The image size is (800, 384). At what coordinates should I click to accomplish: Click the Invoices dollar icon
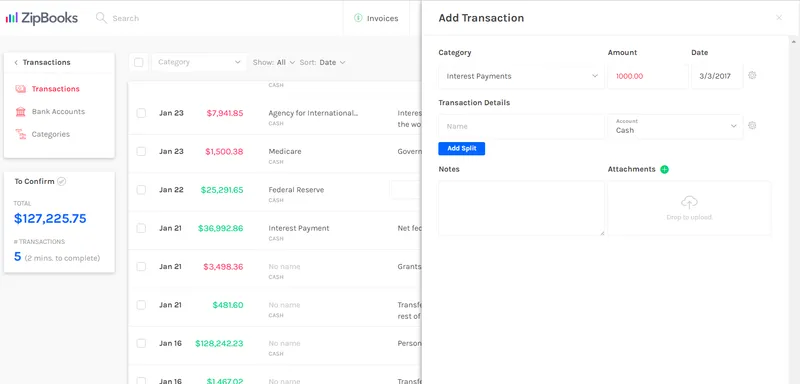tap(358, 18)
